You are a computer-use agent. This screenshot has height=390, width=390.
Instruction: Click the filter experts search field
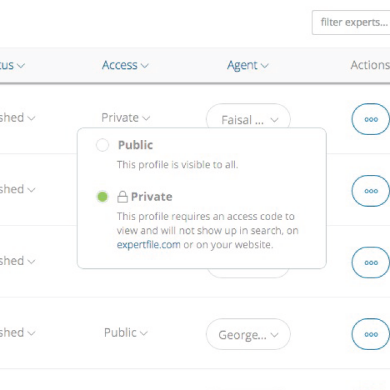tap(351, 22)
